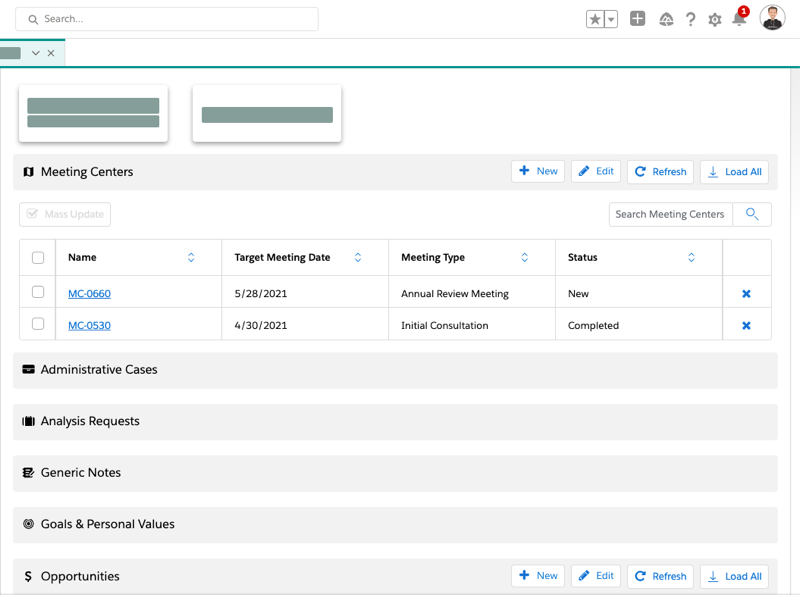Open the user profile avatar
This screenshot has height=595, width=800.
(x=772, y=18)
